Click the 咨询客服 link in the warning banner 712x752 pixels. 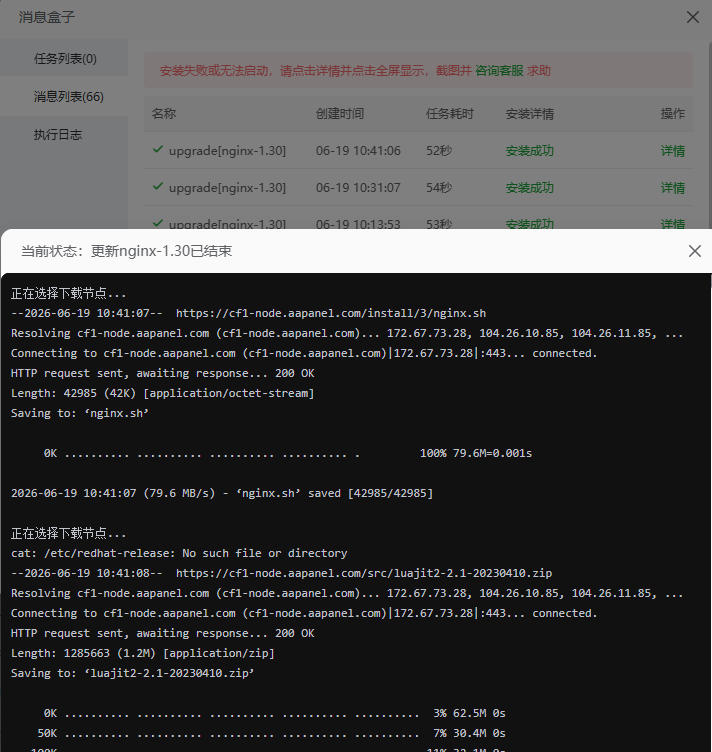(x=499, y=71)
